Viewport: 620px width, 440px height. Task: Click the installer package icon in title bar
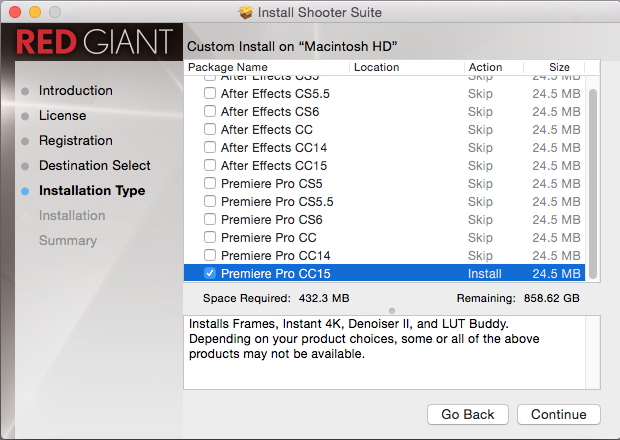click(x=246, y=12)
